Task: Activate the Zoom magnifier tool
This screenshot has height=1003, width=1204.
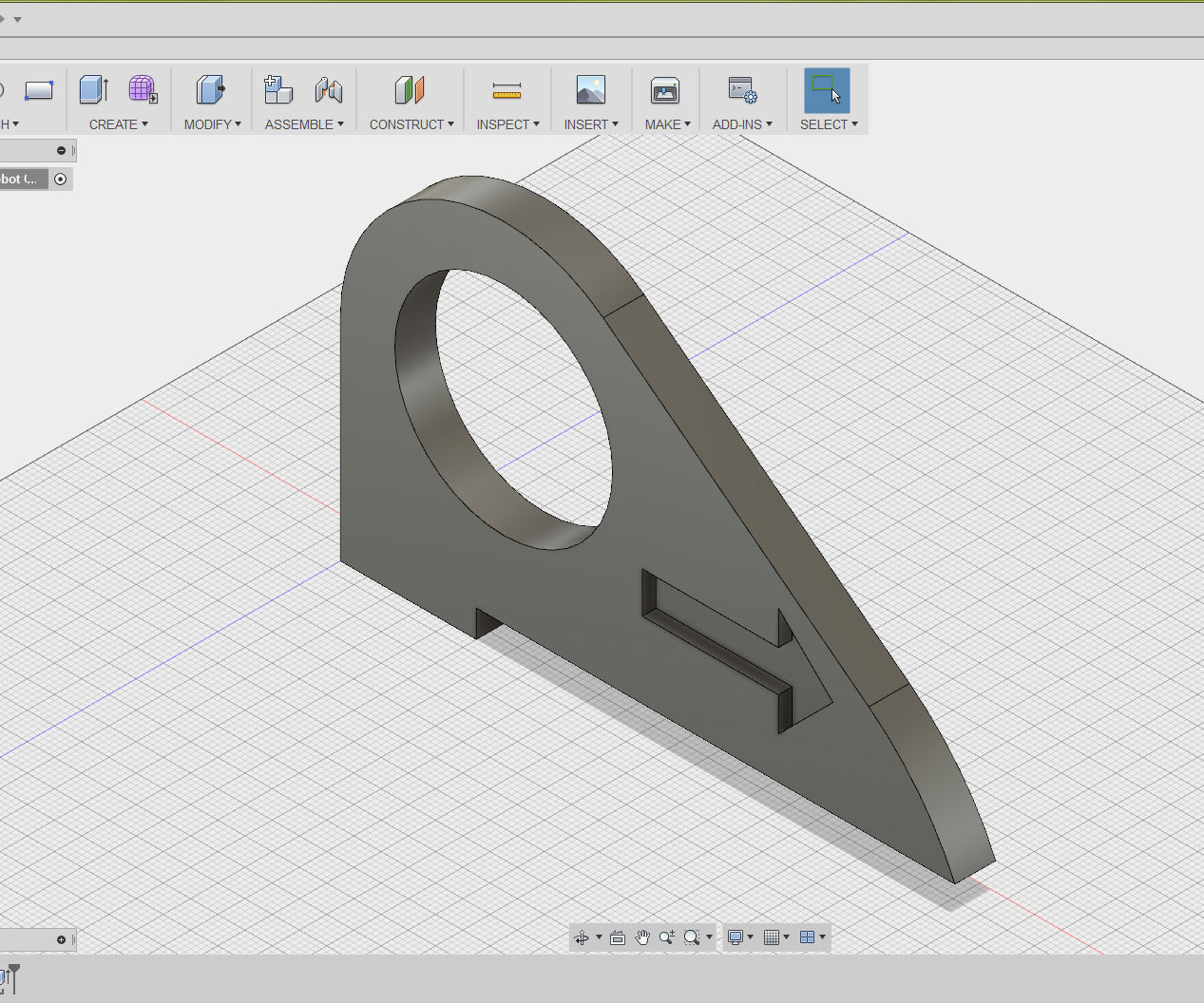Action: tap(667, 937)
